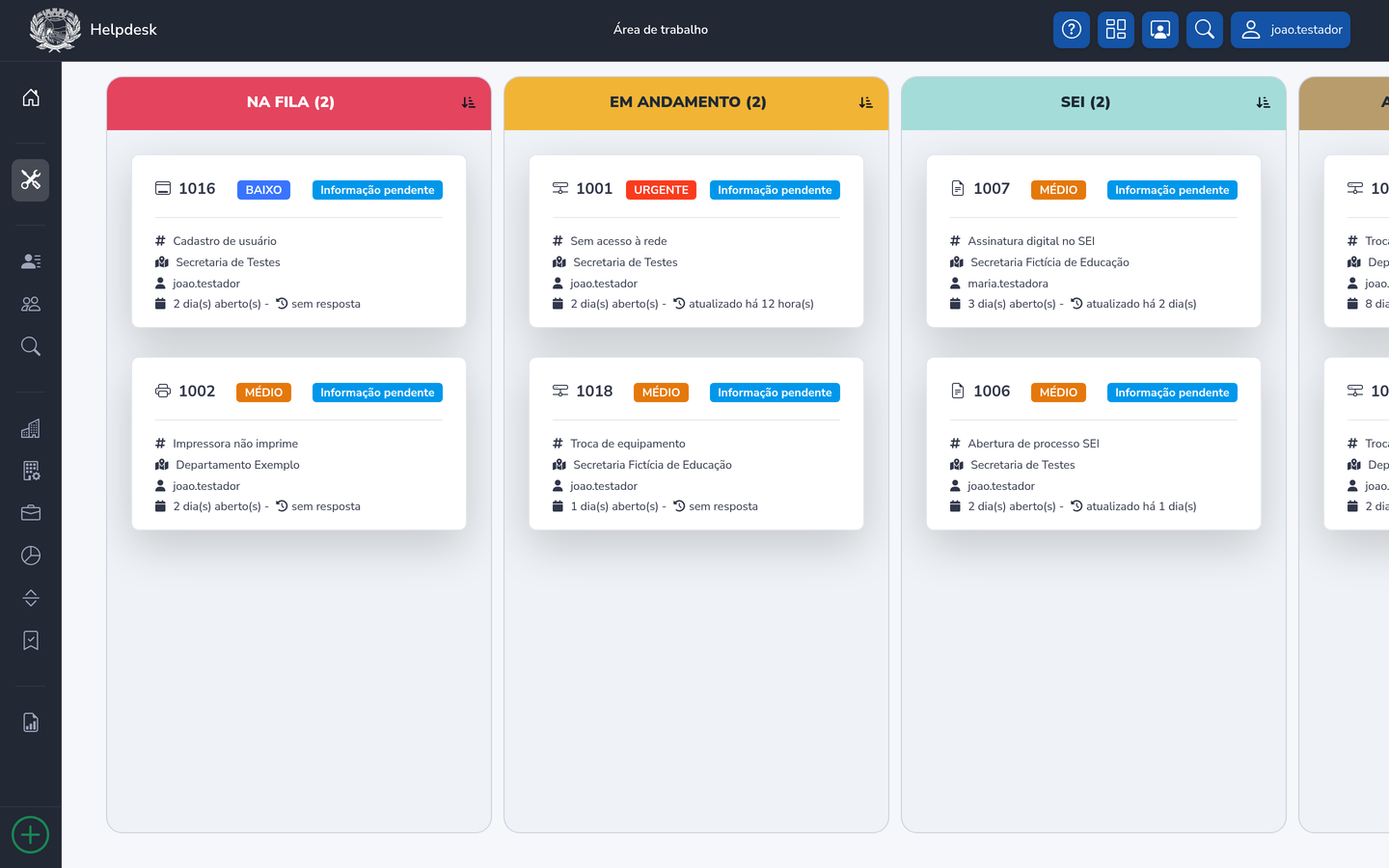
Task: Open the report document sidebar icon
Action: (31, 722)
